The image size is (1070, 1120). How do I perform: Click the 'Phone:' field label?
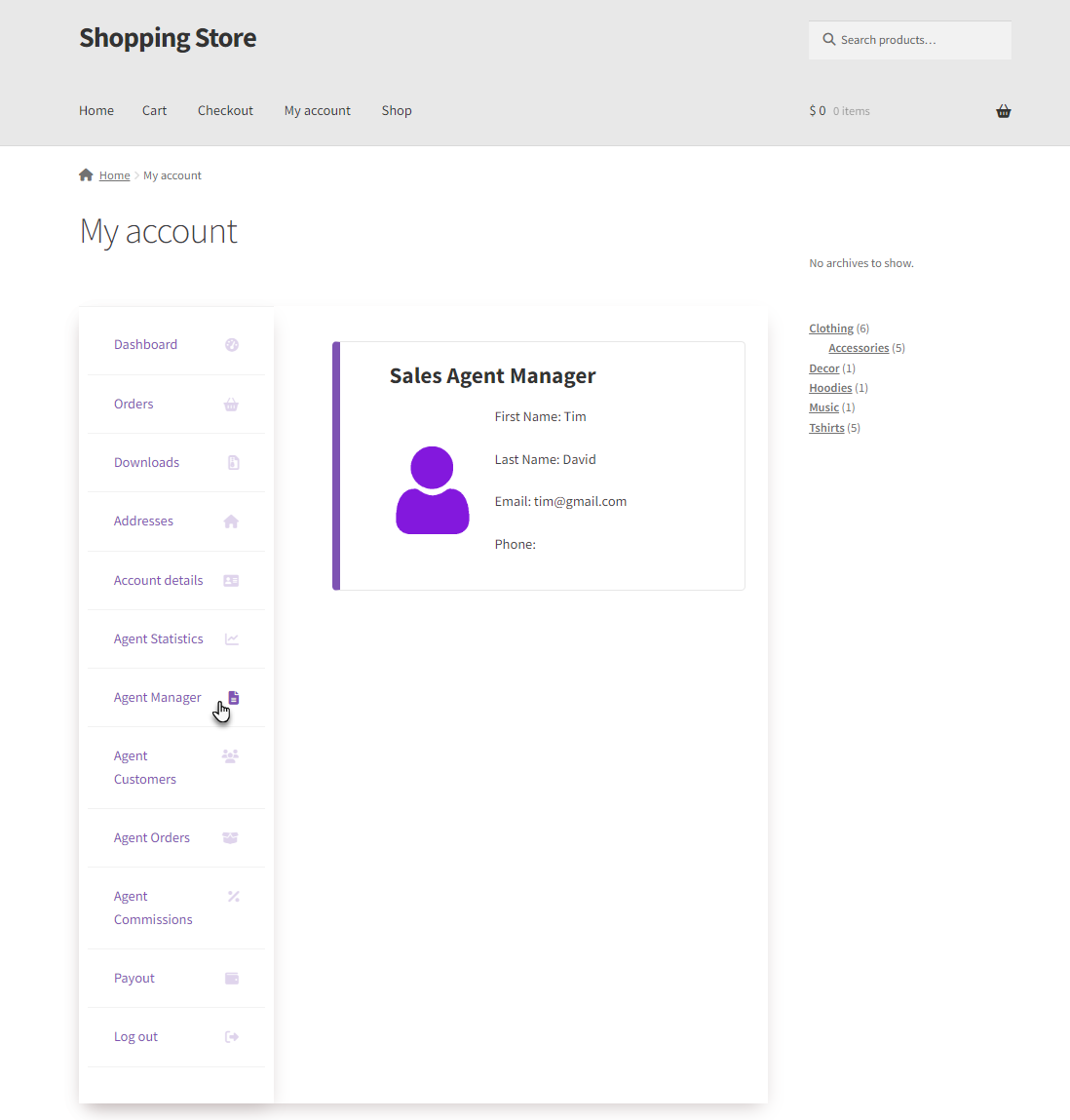[x=515, y=544]
